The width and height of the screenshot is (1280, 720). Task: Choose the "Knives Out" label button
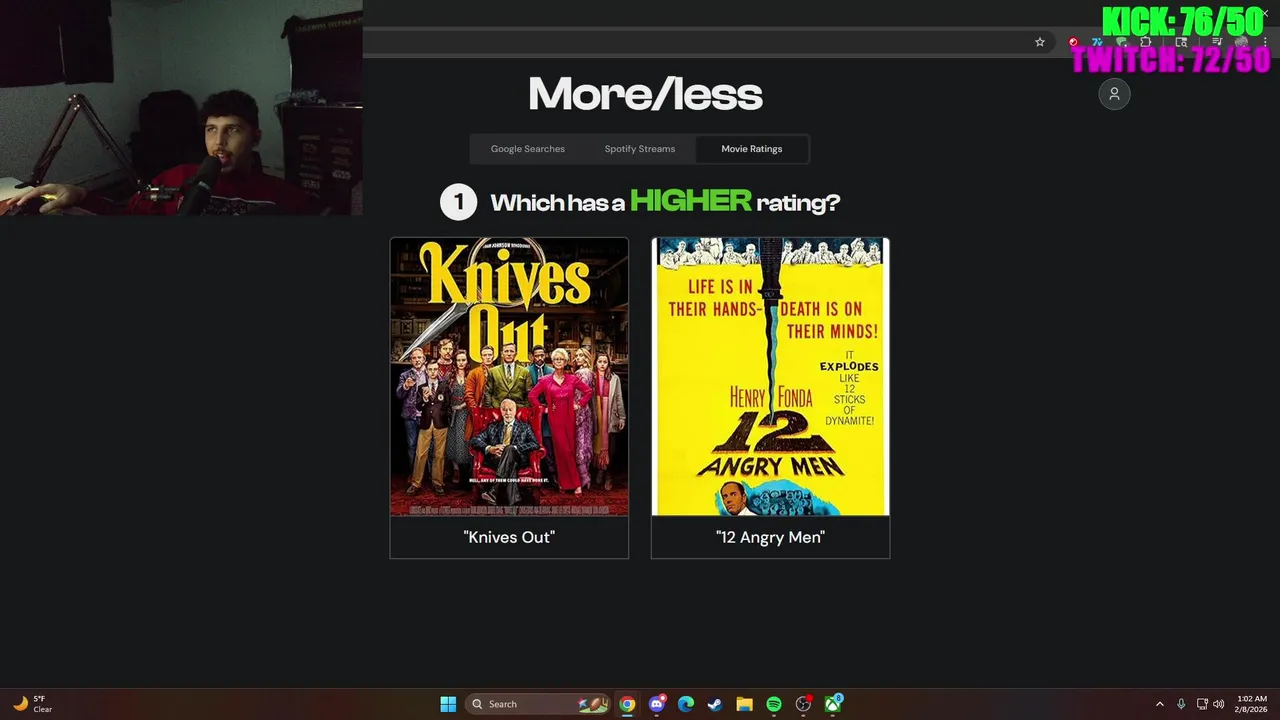pos(509,537)
